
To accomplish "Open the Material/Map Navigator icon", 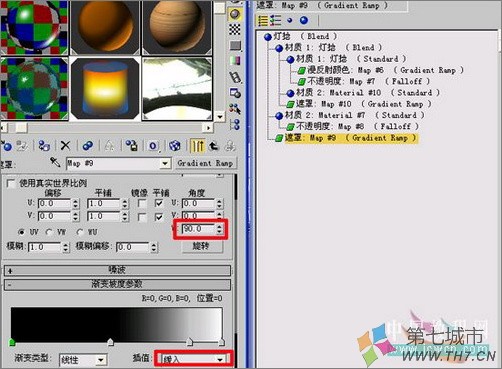I will (235, 124).
